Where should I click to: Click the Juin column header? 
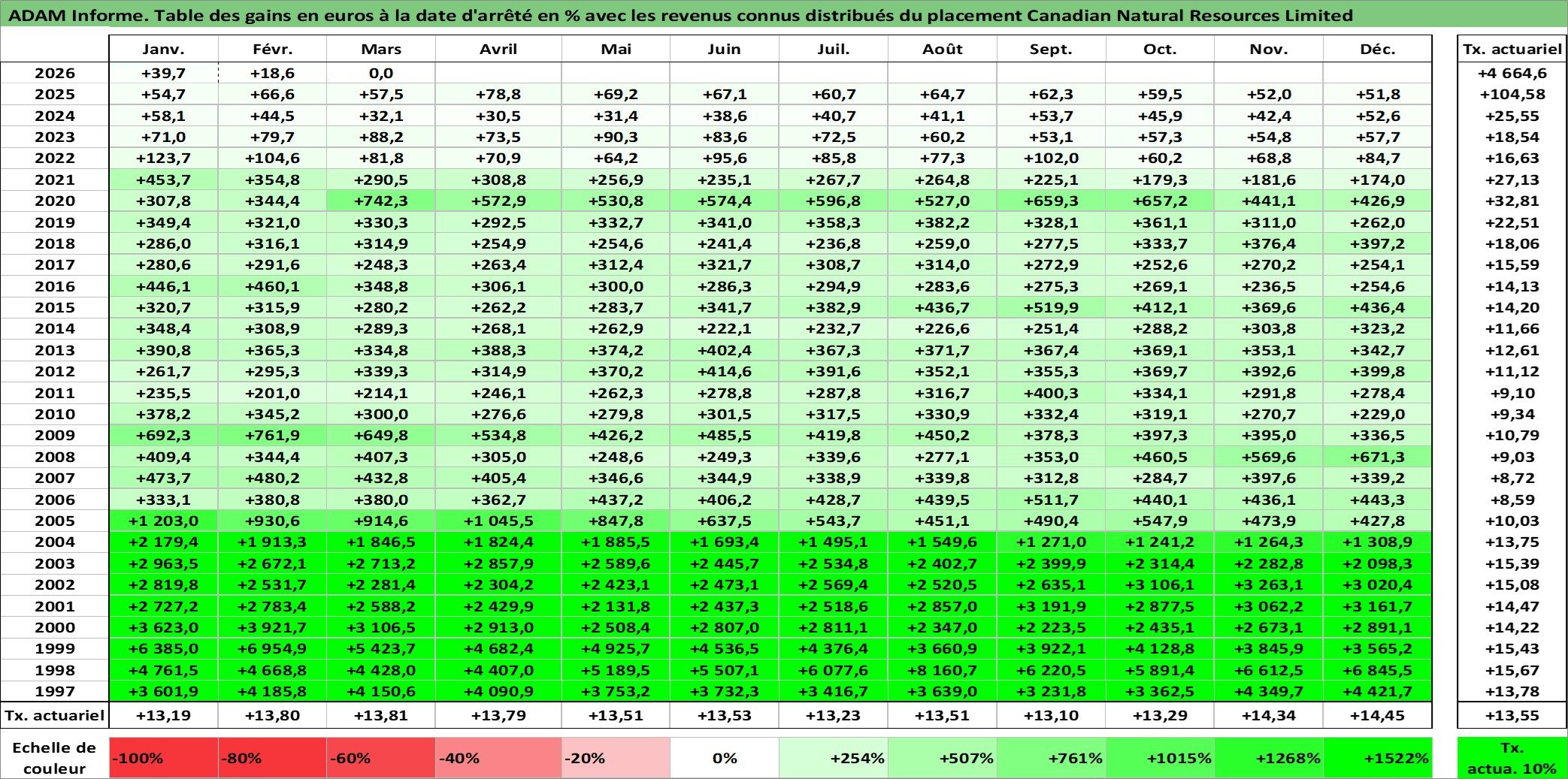pos(725,49)
